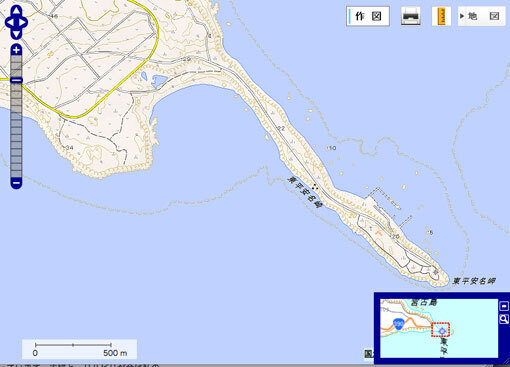The width and height of the screenshot is (510, 367).
Task: Click the route 390 shield in overview map
Action: click(398, 324)
